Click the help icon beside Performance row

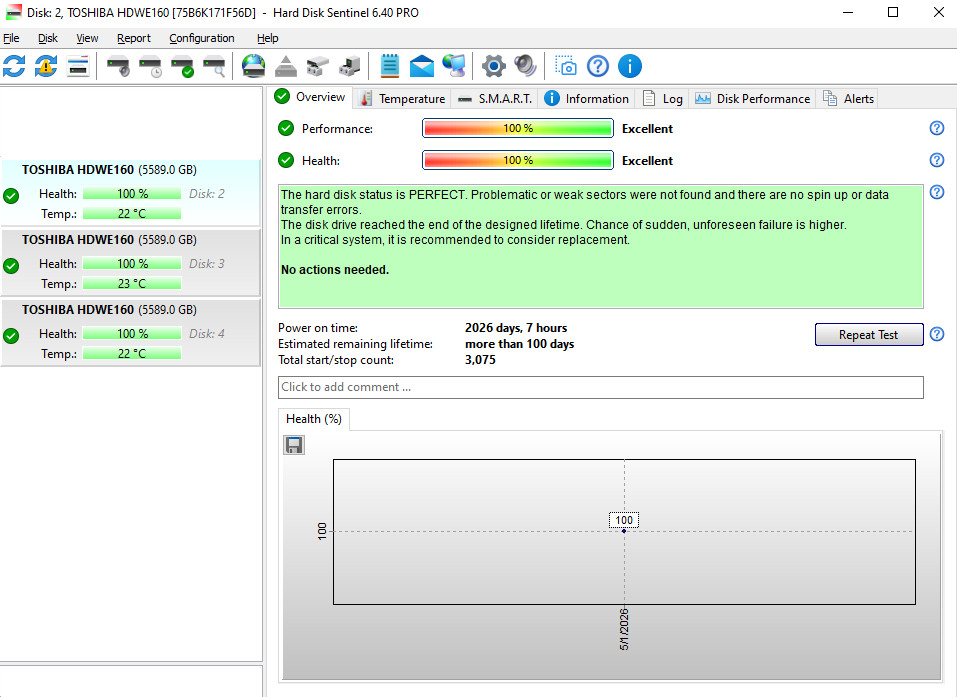click(x=936, y=128)
